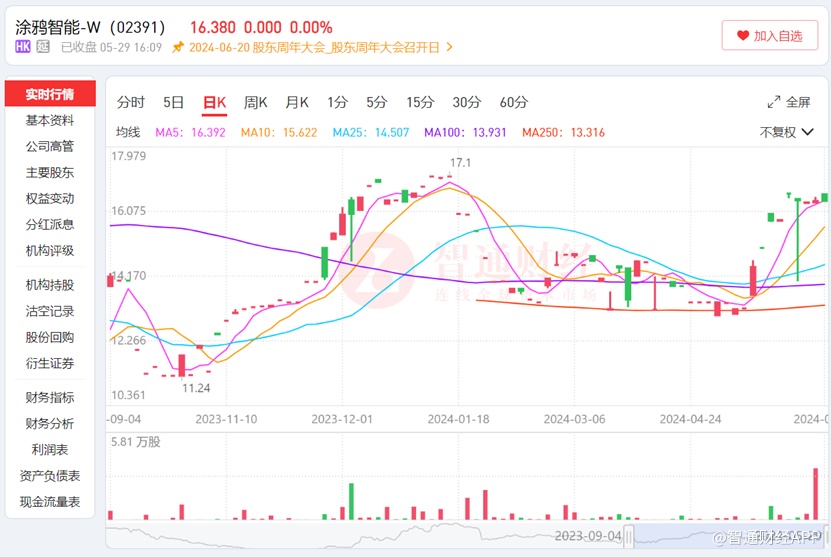This screenshot has width=831, height=557.
Task: Show the 1分 interval chart
Action: (338, 102)
